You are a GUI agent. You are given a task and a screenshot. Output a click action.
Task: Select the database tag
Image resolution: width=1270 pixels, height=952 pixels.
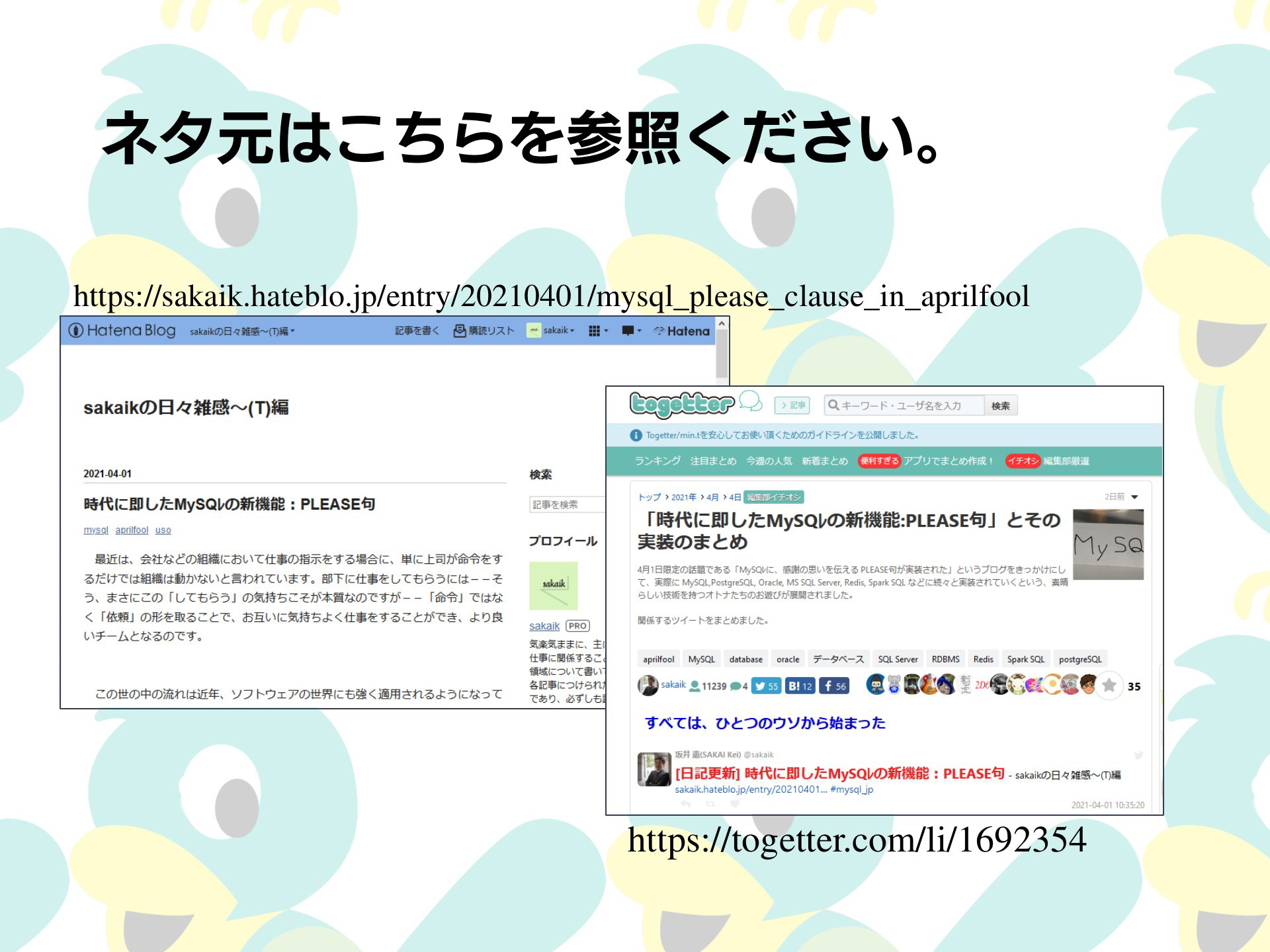click(745, 659)
